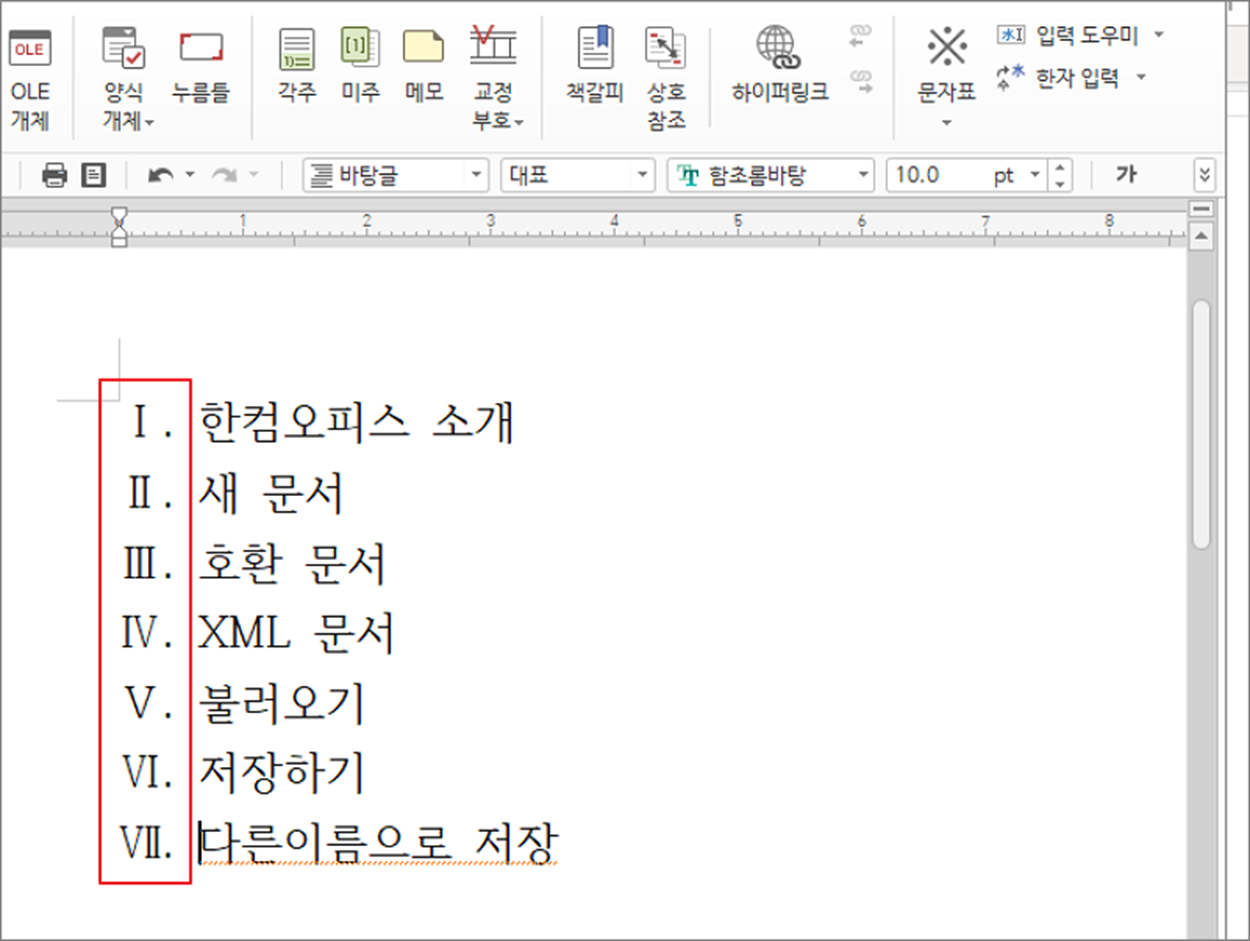Screen dimensions: 1250x941
Task: Click the text 한컴오피스 소개
Action: [x=357, y=423]
